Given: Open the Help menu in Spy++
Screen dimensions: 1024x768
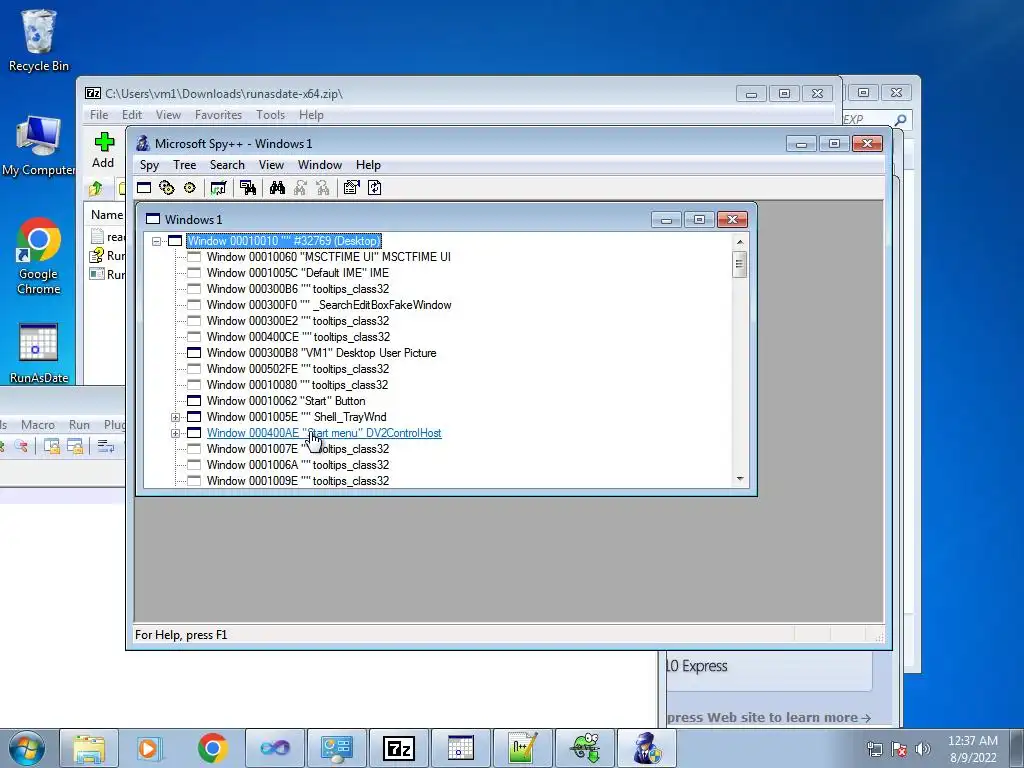Looking at the screenshot, I should [x=368, y=165].
